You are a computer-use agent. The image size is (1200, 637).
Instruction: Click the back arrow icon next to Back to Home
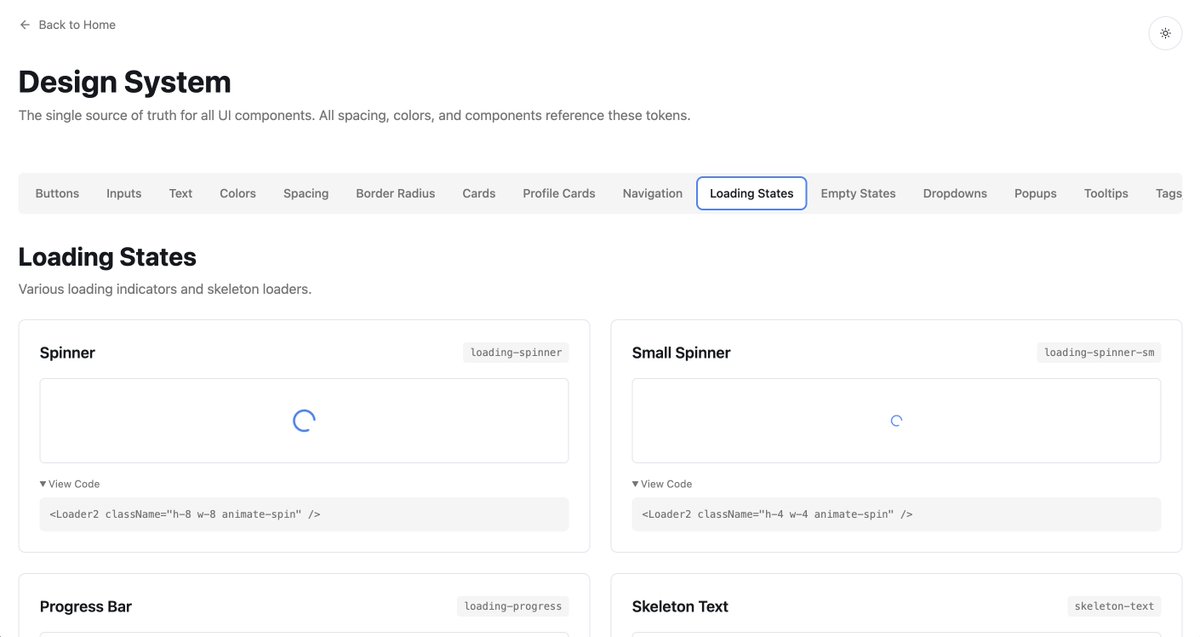(x=24, y=24)
